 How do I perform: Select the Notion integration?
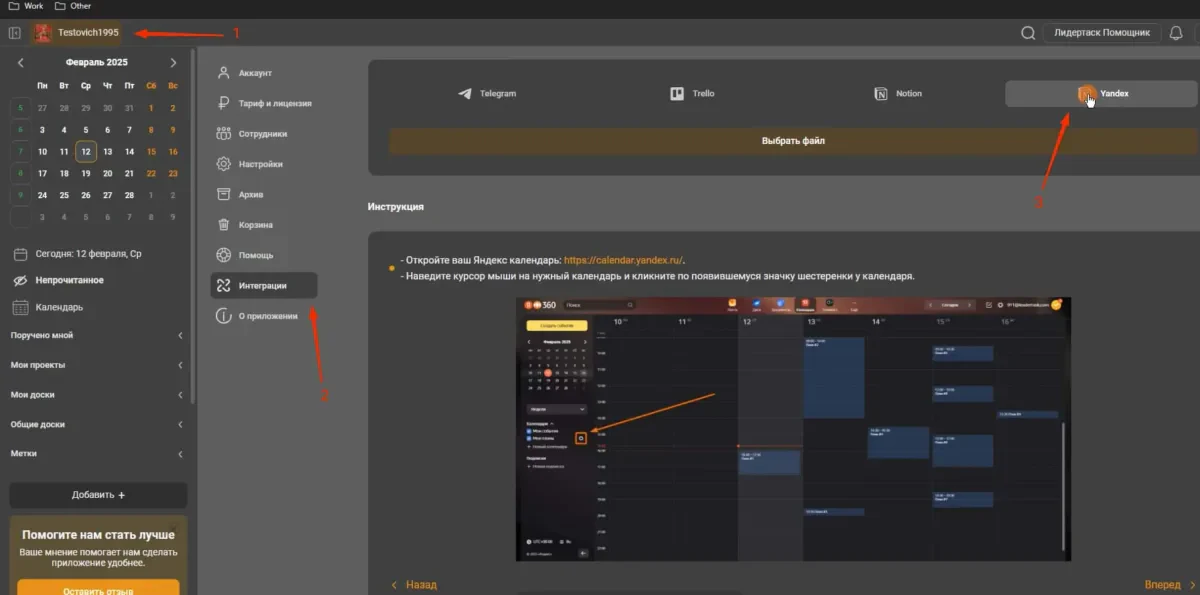[898, 94]
